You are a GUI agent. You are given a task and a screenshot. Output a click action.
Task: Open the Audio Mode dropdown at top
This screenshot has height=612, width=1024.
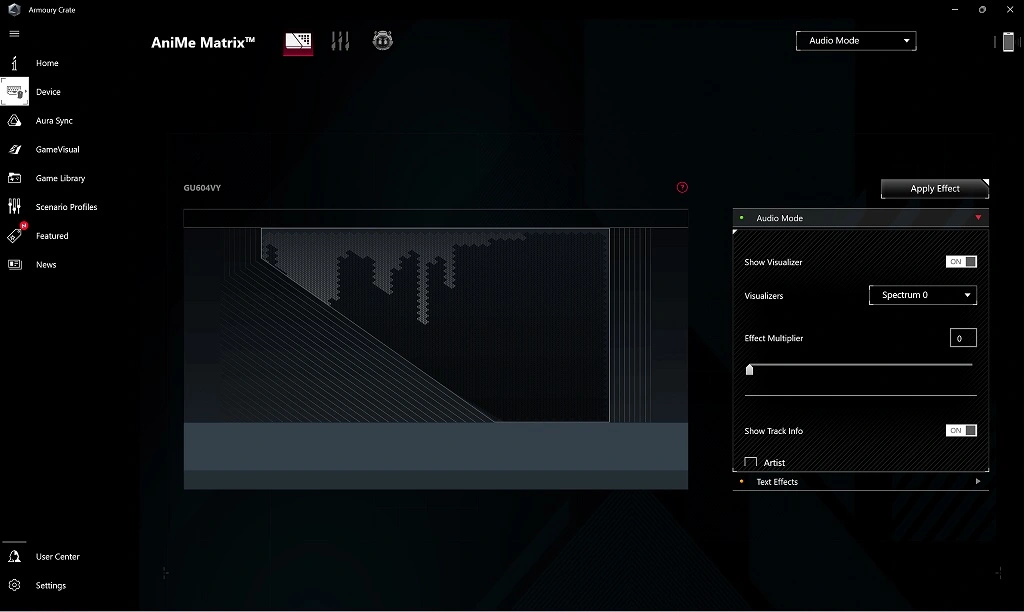coord(856,40)
